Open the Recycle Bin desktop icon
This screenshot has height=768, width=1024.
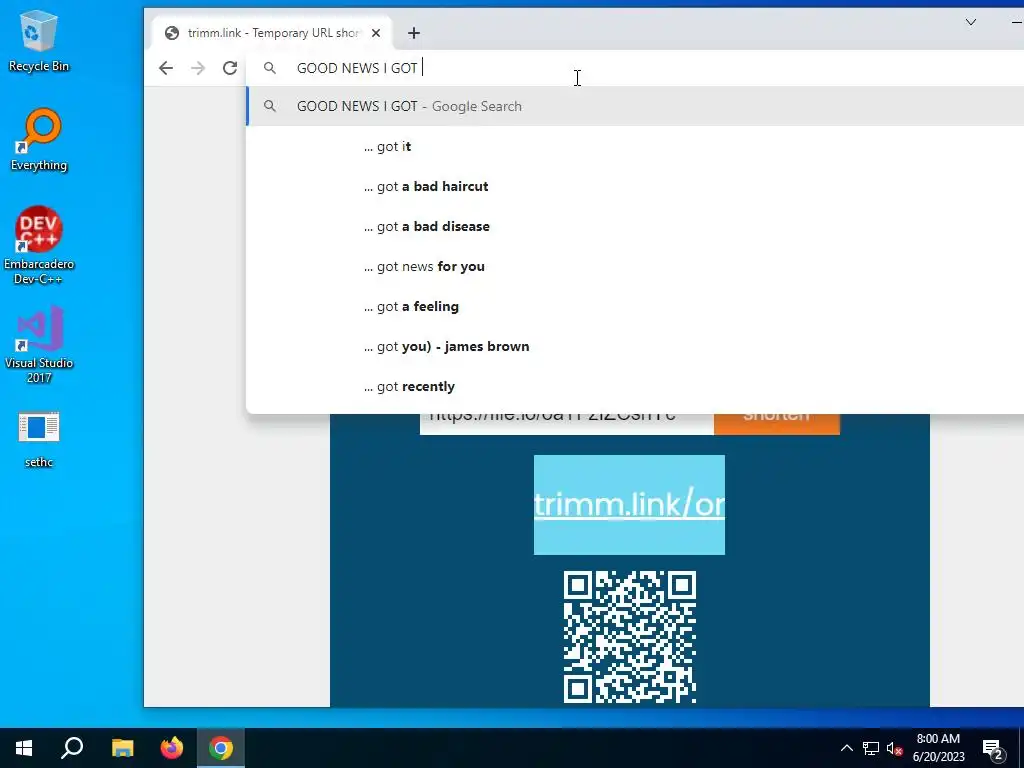[x=39, y=40]
